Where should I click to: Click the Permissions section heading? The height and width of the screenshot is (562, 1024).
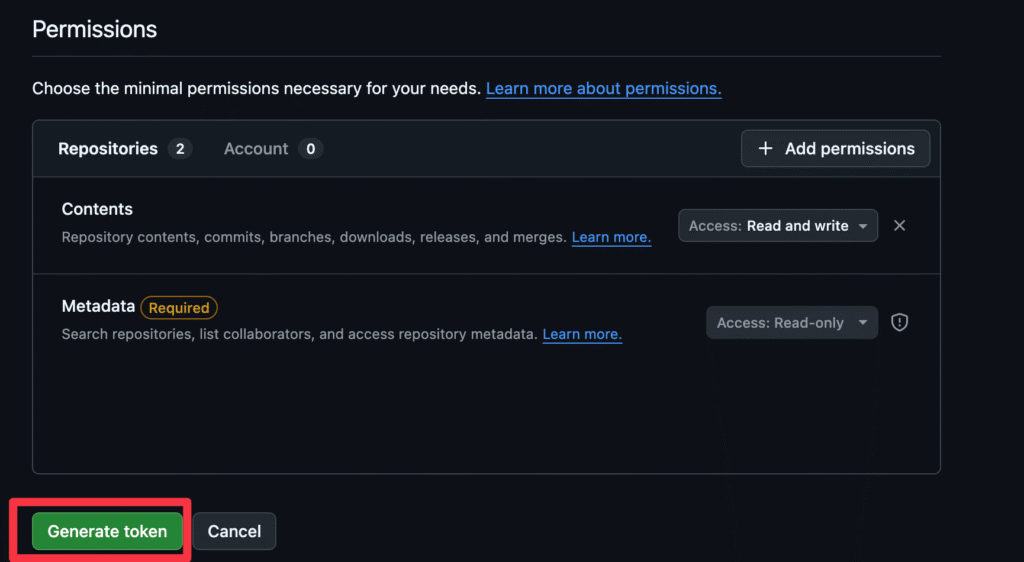point(95,29)
